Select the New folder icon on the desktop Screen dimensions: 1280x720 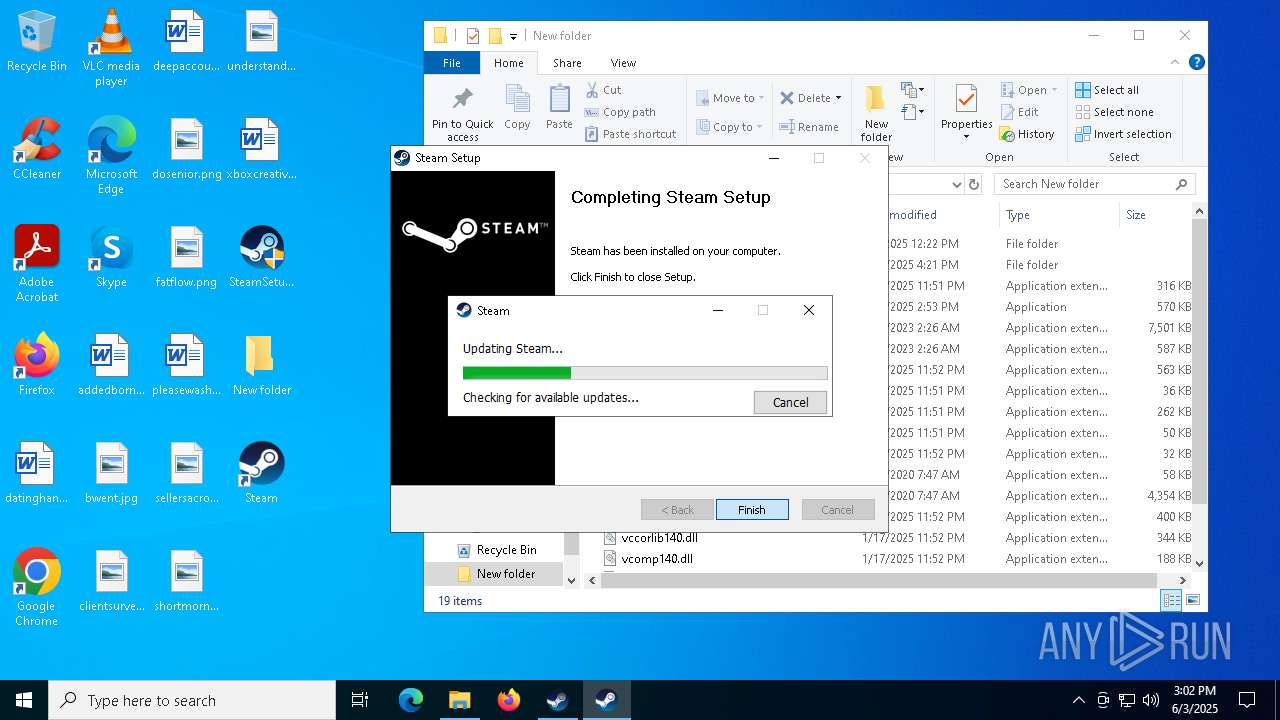261,365
